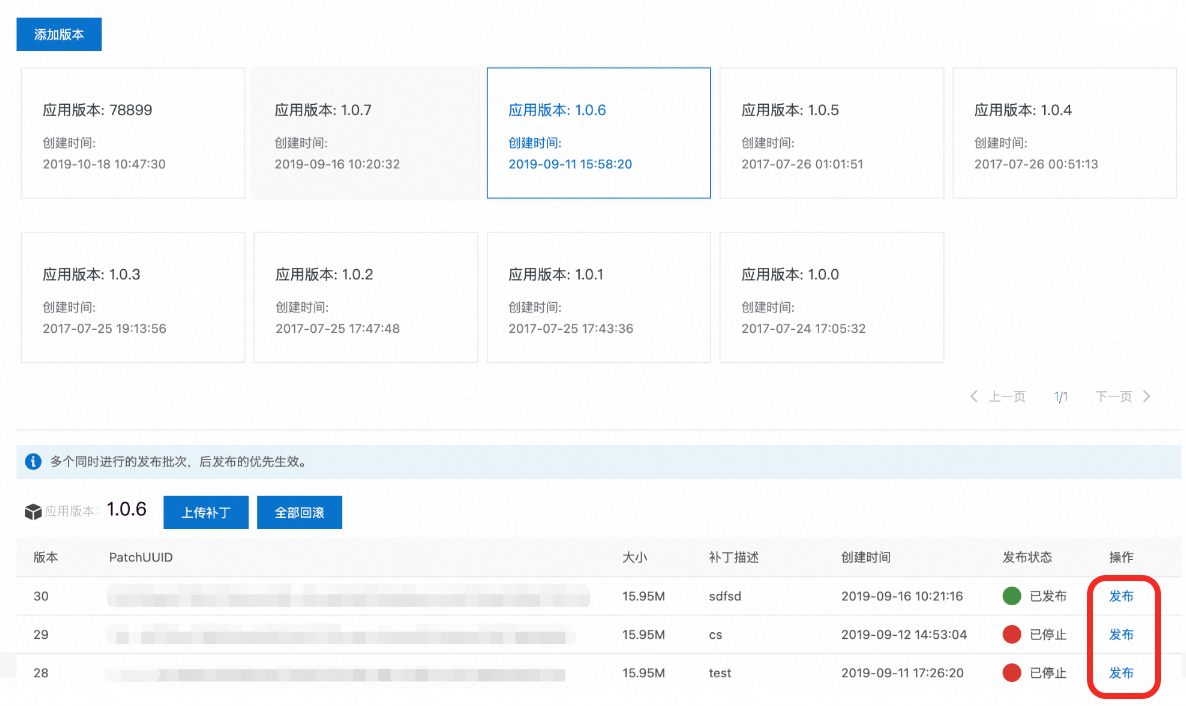Image resolution: width=1186 pixels, height=706 pixels.
Task: Click the 创建时间 column header in table
Action: pos(866,557)
